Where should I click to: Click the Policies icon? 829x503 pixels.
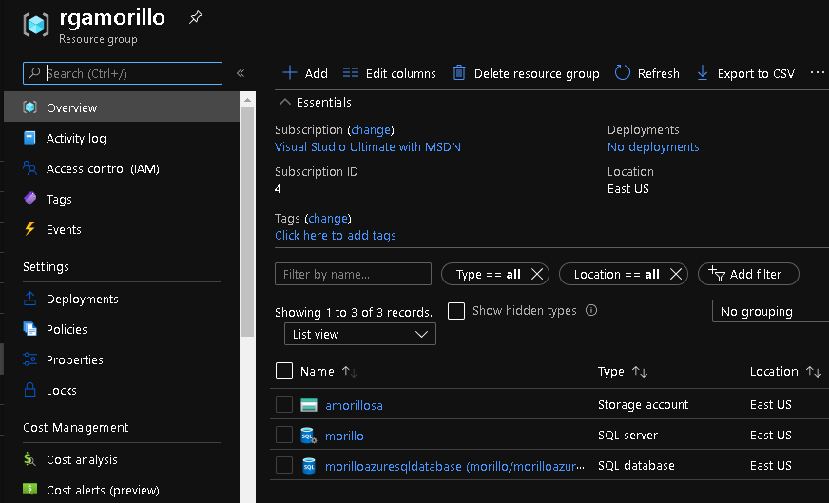30,329
